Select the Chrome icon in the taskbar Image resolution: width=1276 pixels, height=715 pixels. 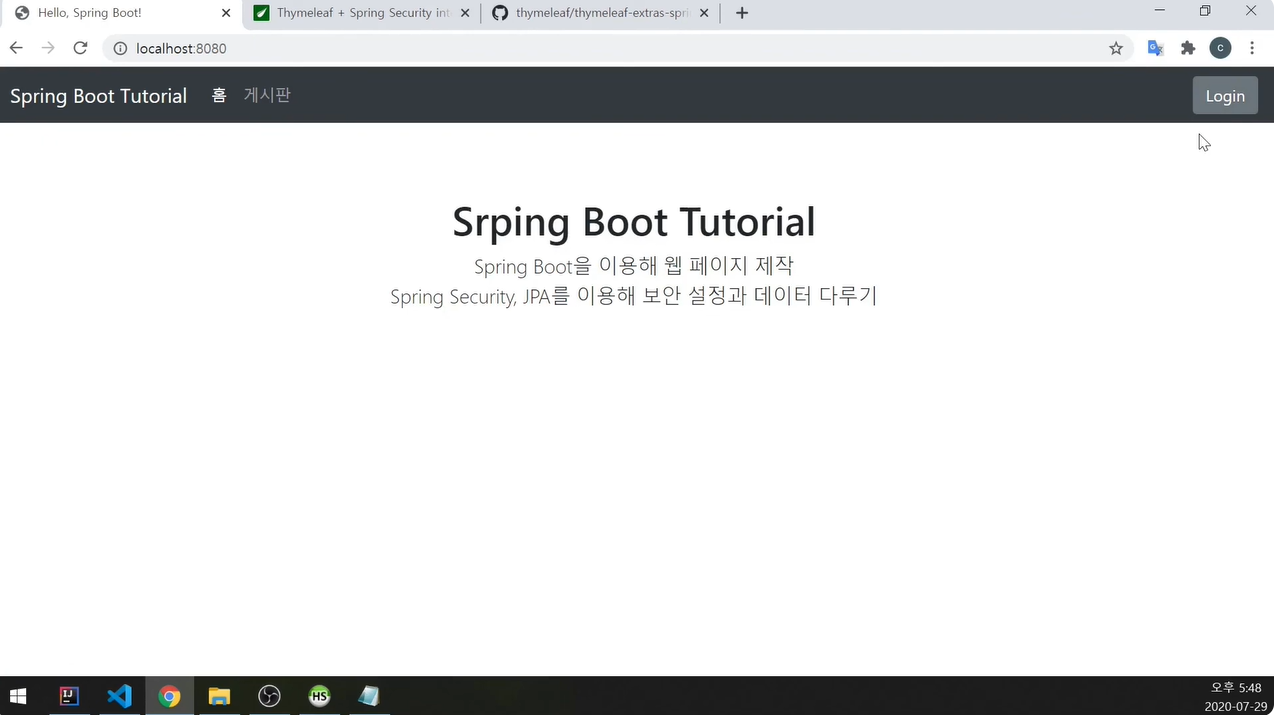click(169, 696)
